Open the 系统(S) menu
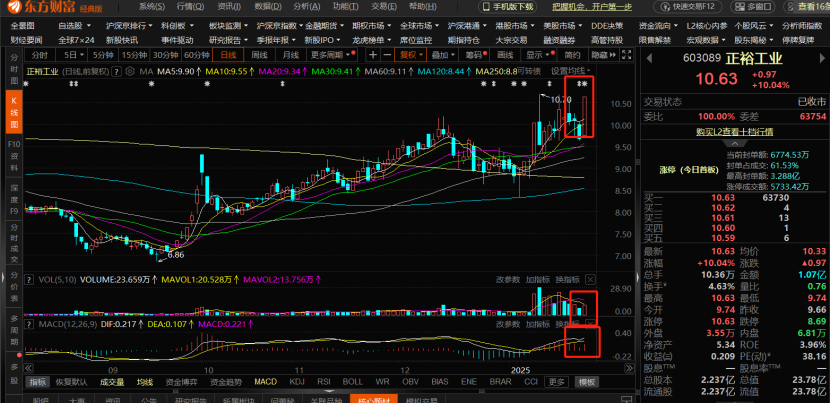Image resolution: width=830 pixels, height=403 pixels. click(151, 7)
